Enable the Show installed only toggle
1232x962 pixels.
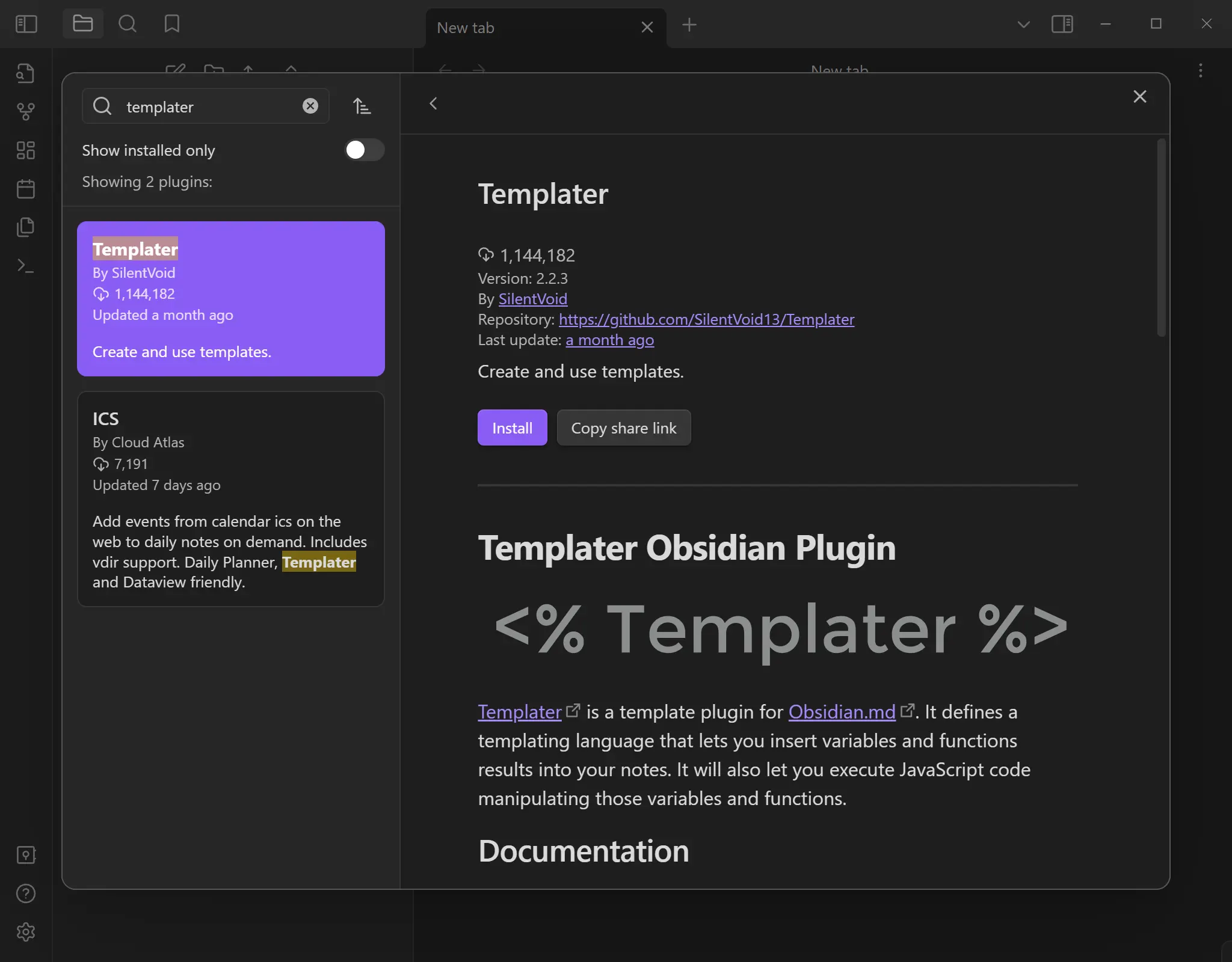click(363, 150)
